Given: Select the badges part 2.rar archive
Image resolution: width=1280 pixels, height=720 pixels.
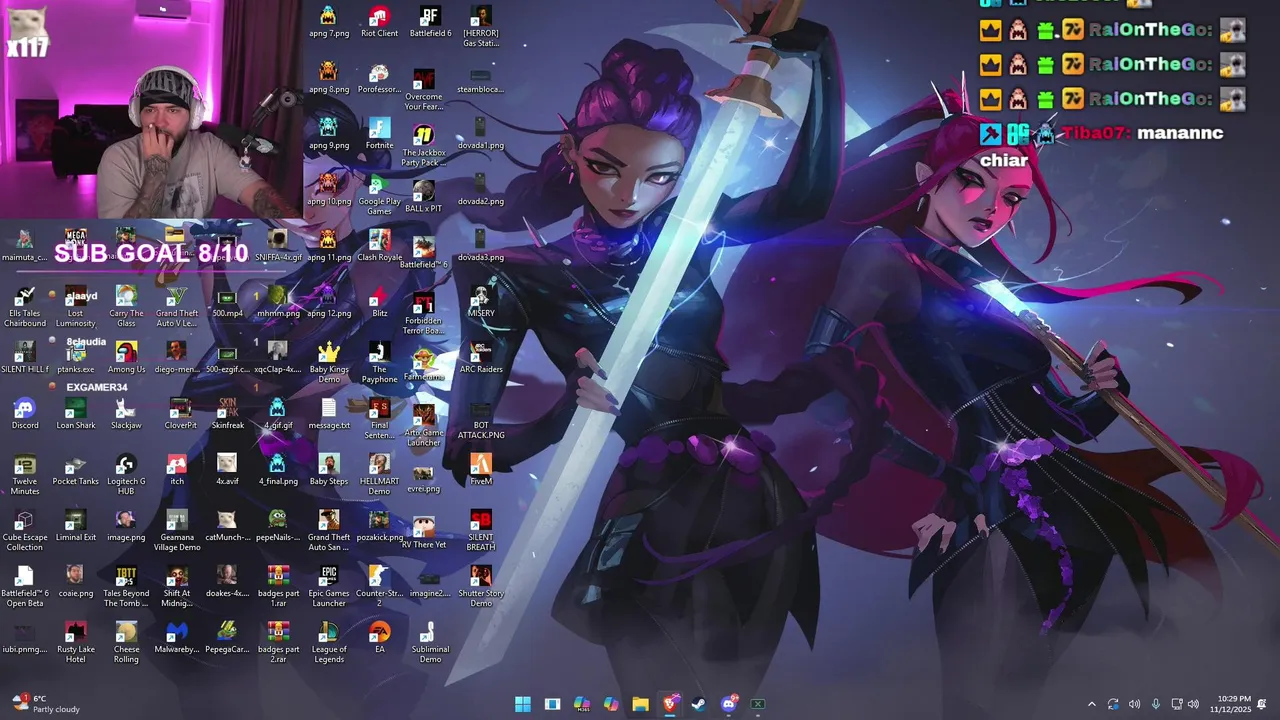Looking at the screenshot, I should click(278, 643).
